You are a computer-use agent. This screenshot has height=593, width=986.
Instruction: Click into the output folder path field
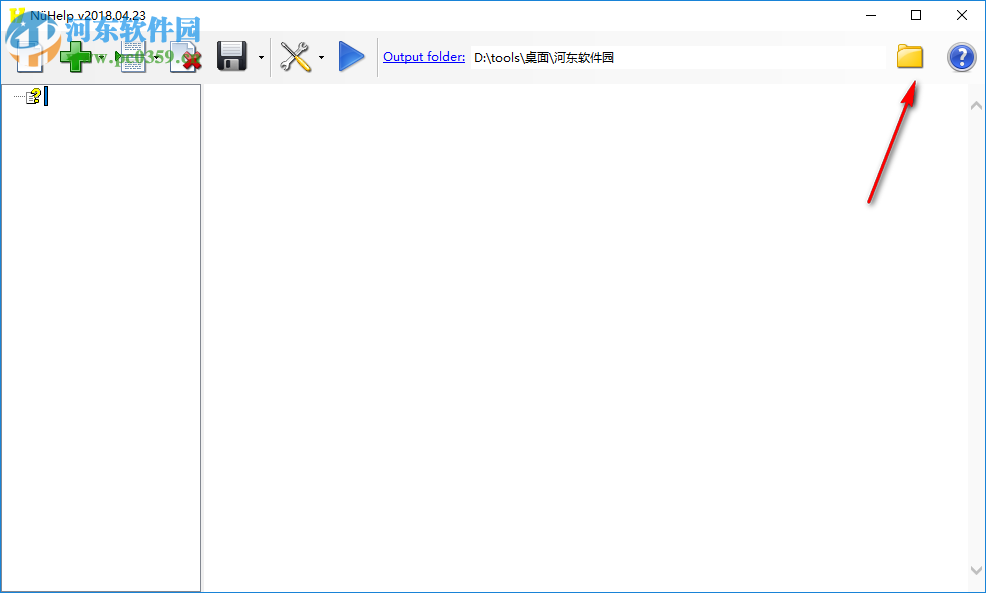(678, 57)
